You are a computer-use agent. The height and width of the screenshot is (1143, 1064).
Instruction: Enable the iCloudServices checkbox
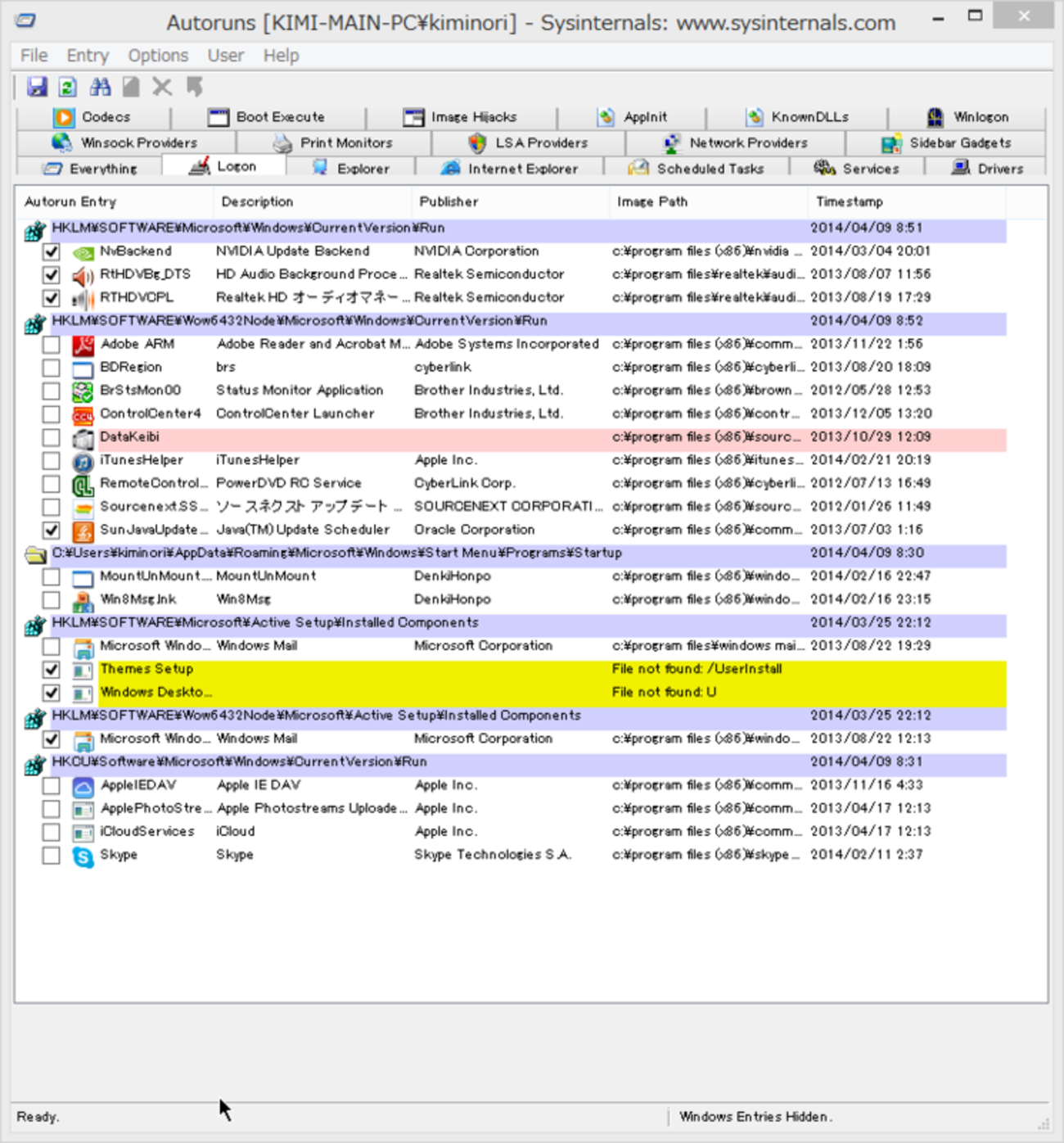coord(51,832)
